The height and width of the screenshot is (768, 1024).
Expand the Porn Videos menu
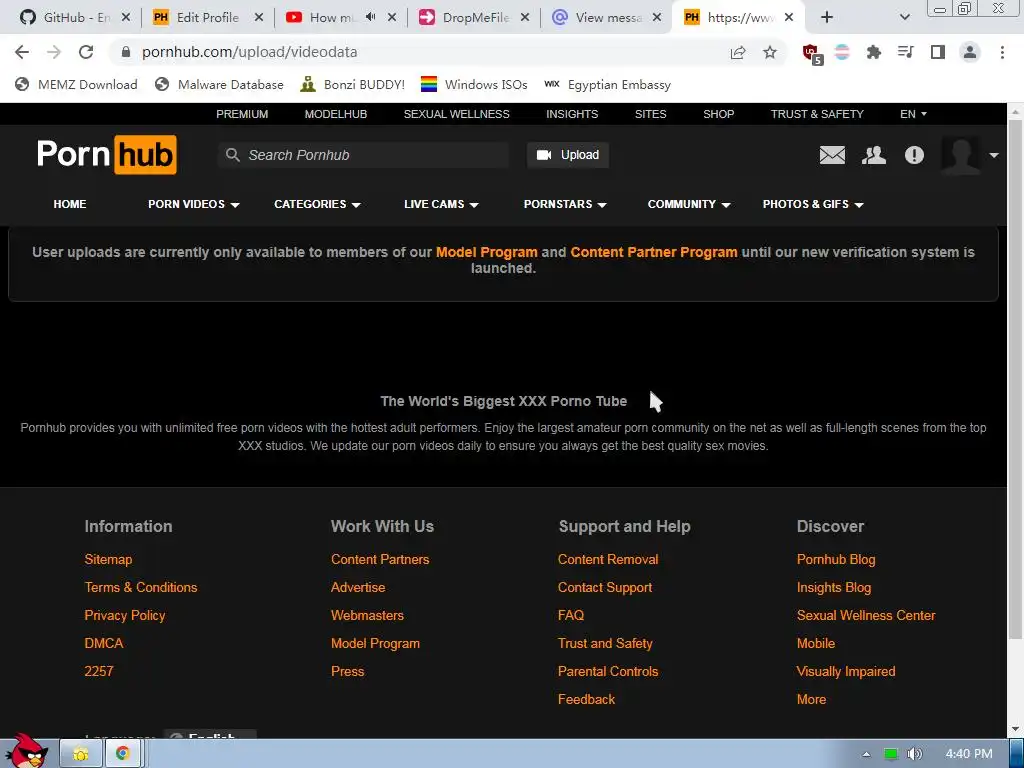[x=193, y=204]
